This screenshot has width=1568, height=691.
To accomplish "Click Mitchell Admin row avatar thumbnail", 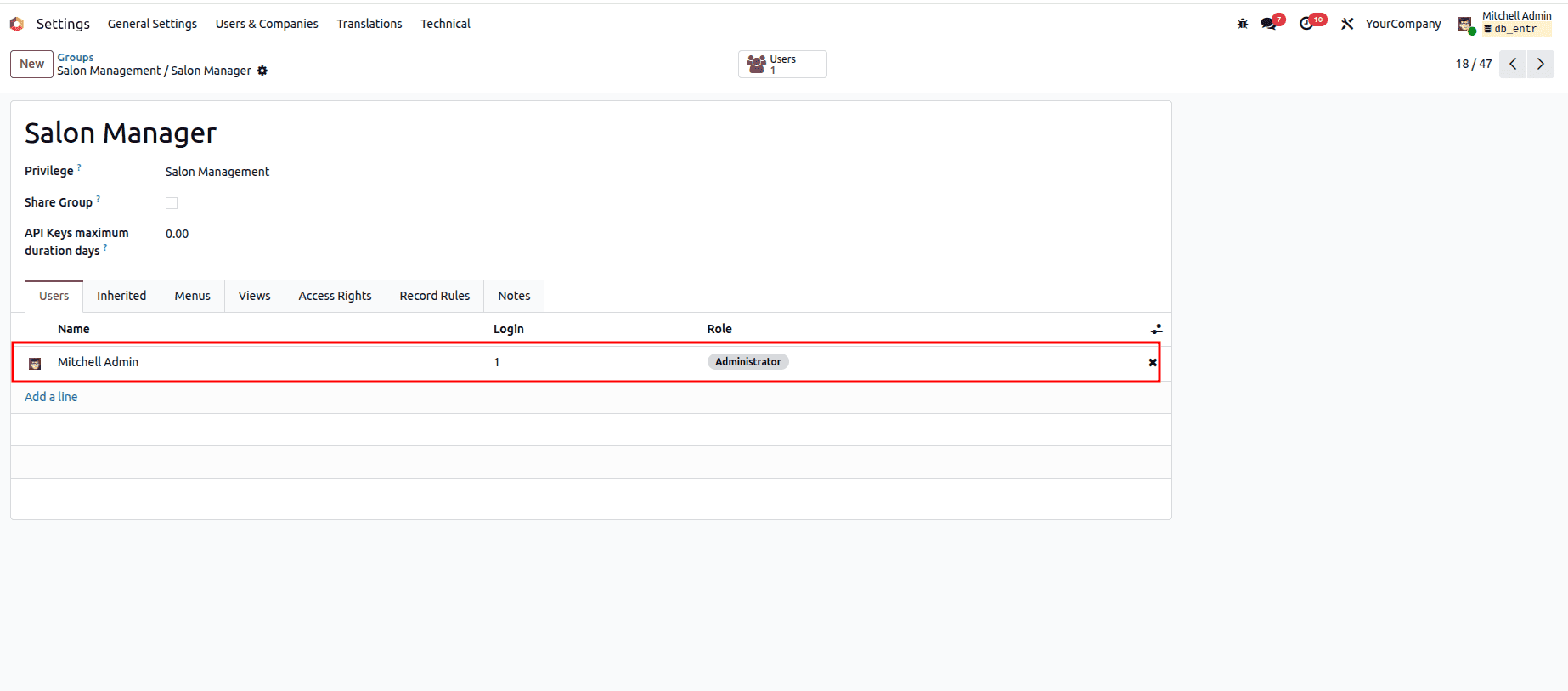I will [x=35, y=364].
